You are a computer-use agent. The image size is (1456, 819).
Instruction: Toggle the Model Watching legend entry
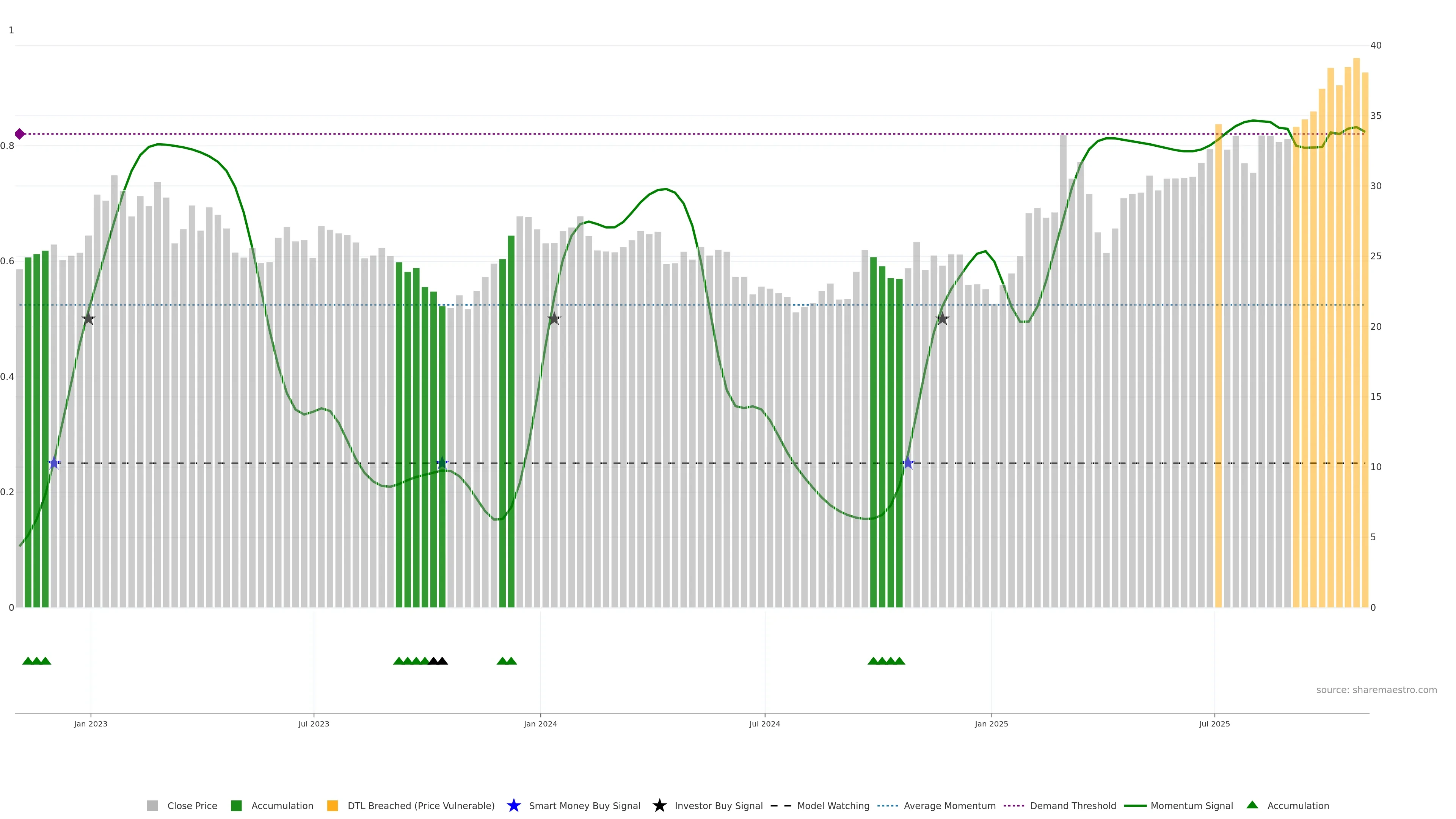[833, 806]
